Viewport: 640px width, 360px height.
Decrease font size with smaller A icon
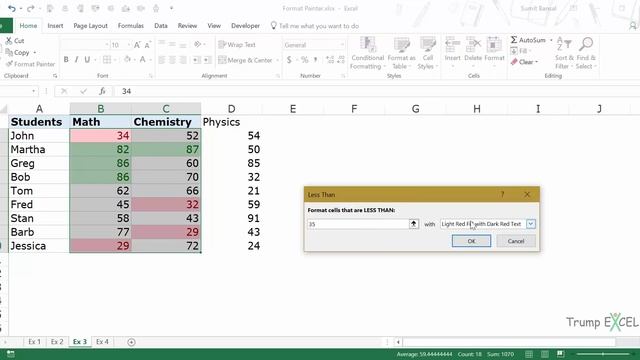[x=147, y=44]
